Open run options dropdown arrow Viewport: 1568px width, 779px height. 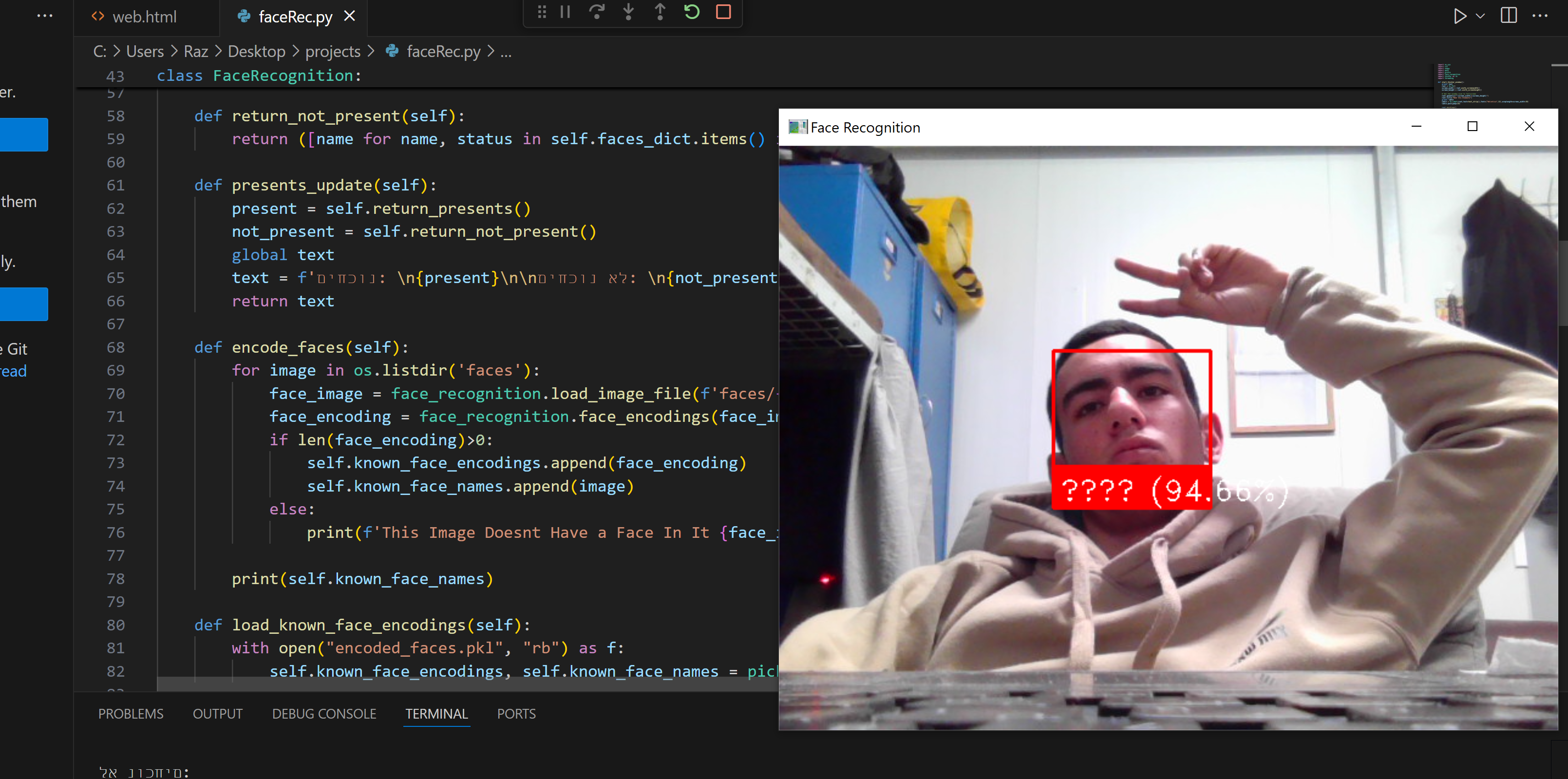point(1480,17)
